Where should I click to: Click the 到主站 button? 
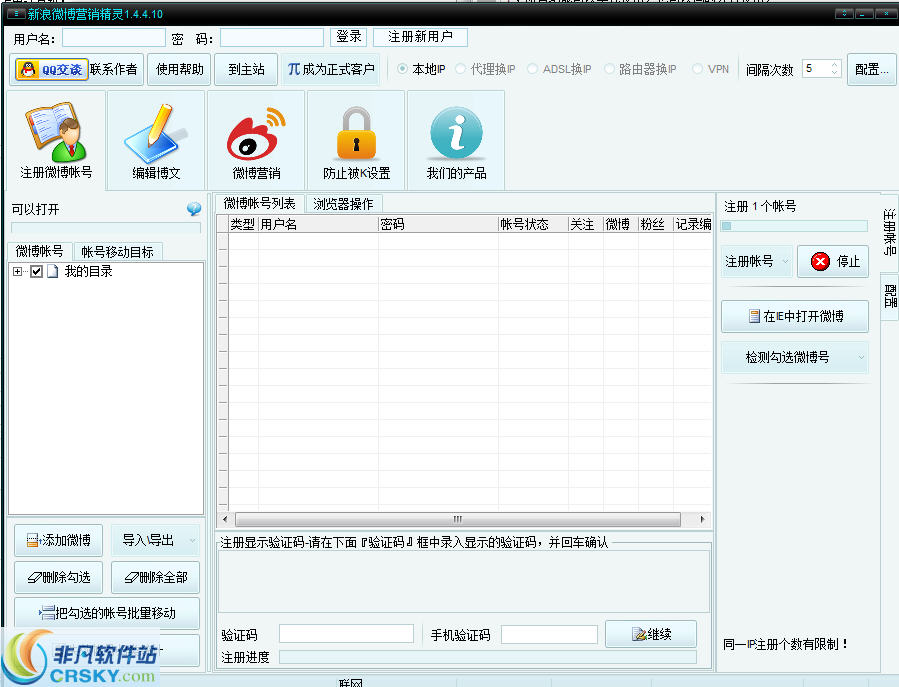(246, 69)
